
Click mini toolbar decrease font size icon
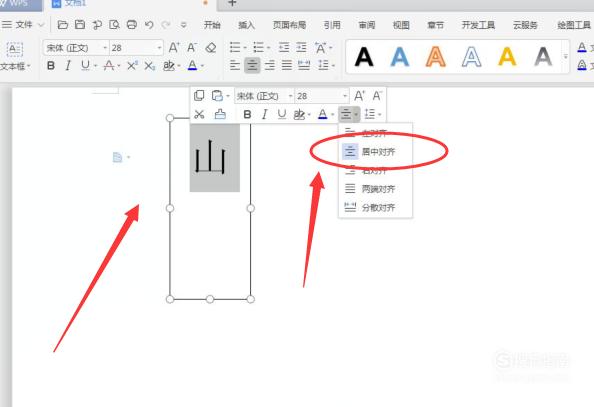pos(377,96)
